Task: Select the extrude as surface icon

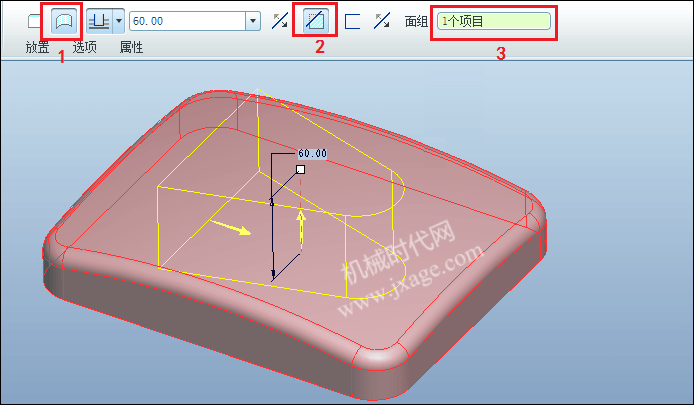Action: click(64, 21)
